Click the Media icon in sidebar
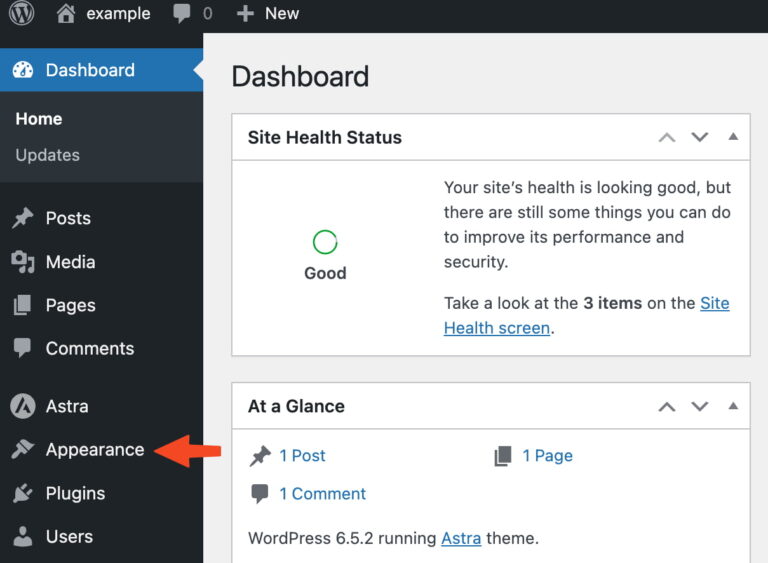 [22, 262]
